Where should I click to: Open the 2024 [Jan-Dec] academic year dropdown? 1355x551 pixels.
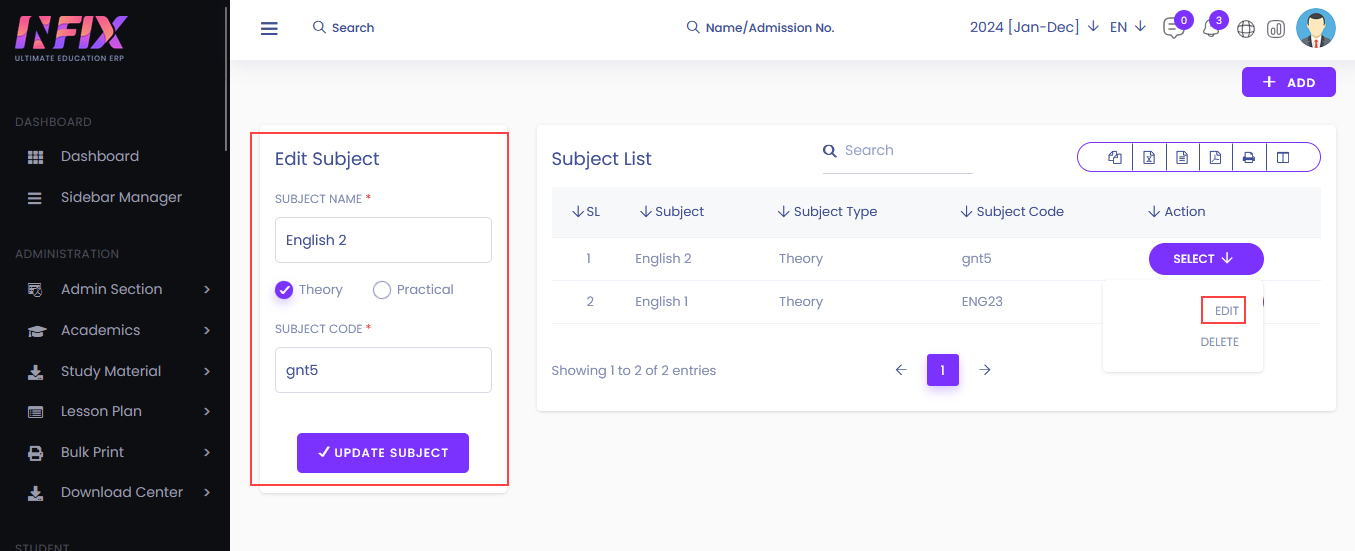pyautogui.click(x=1034, y=27)
